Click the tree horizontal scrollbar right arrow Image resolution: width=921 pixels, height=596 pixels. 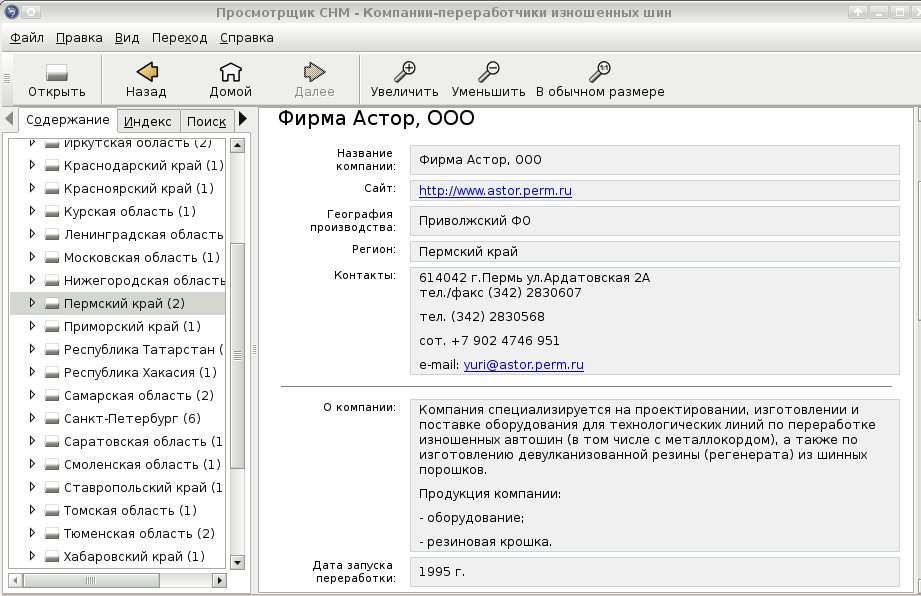pos(219,580)
